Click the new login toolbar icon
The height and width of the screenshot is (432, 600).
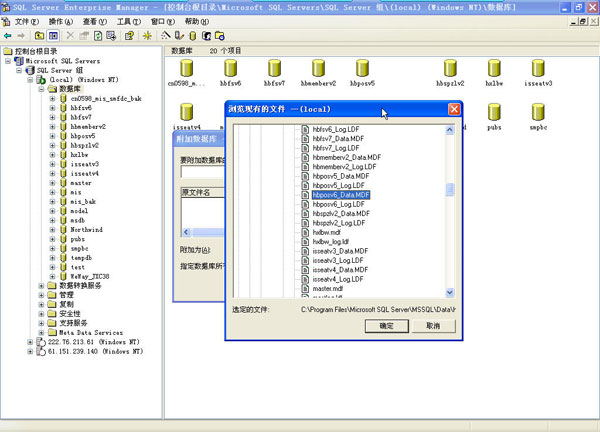coord(206,36)
